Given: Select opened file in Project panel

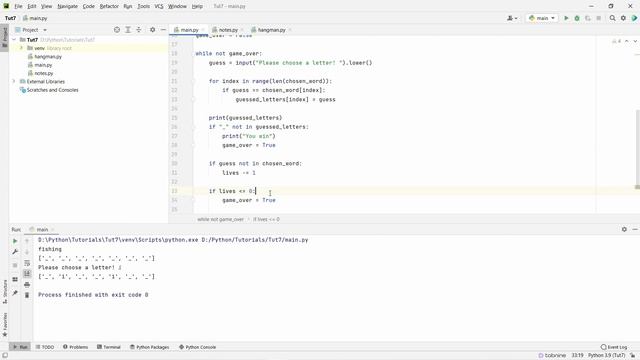Looking at the screenshot, I should pos(117,30).
